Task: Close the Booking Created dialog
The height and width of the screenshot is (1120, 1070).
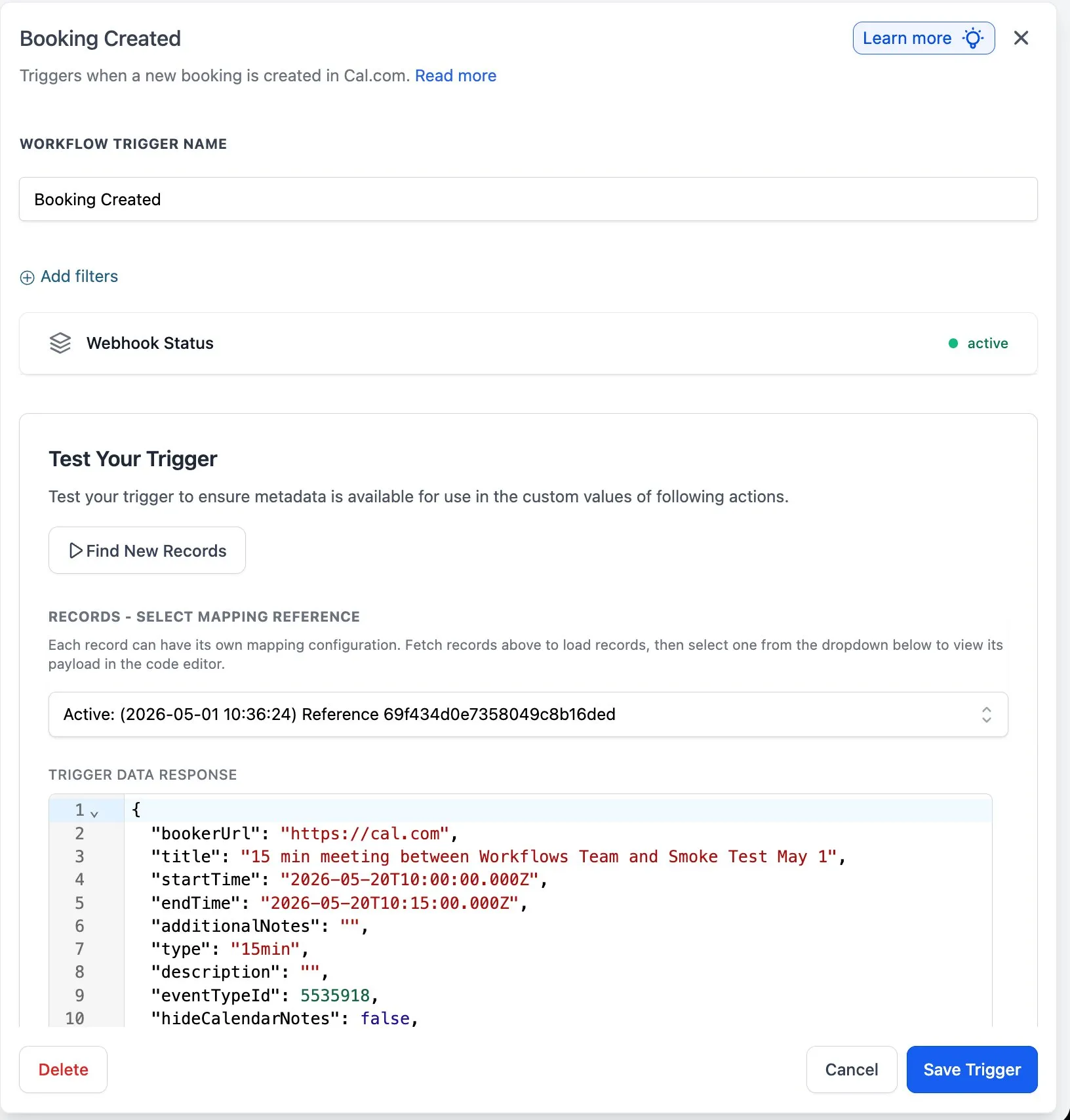Action: tap(1021, 38)
